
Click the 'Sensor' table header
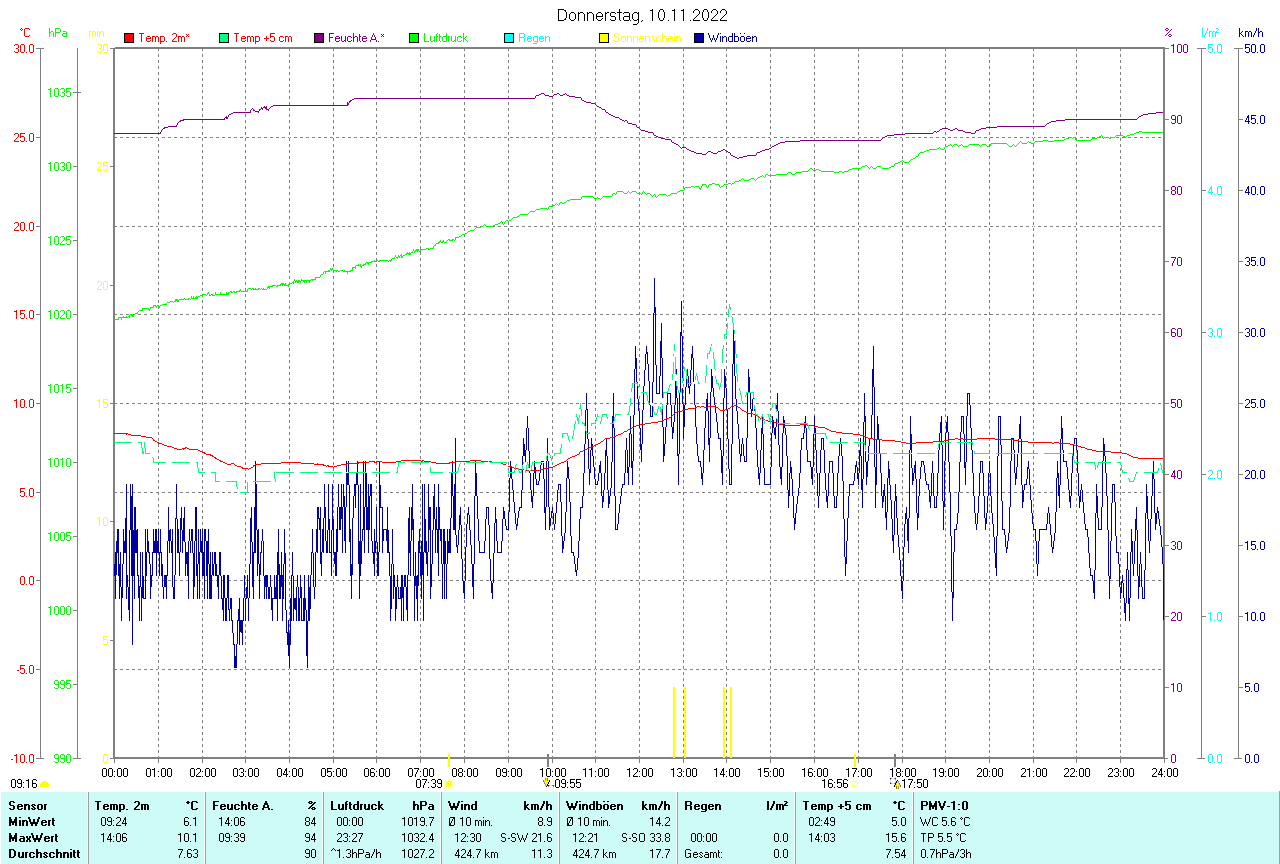[27, 806]
